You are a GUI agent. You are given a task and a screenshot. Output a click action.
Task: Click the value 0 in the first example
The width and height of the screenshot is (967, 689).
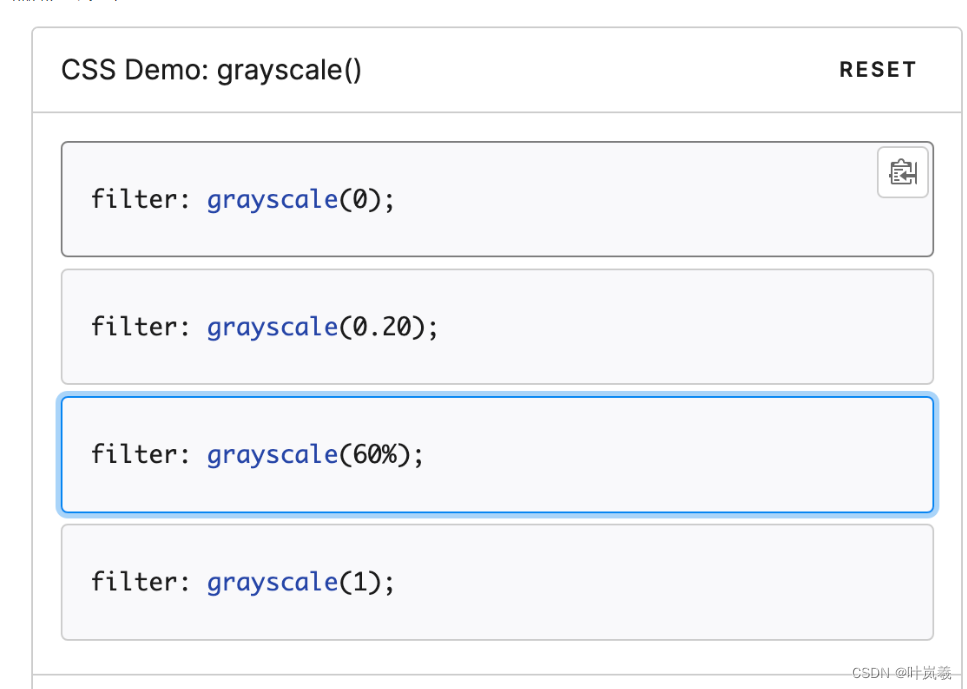(362, 200)
